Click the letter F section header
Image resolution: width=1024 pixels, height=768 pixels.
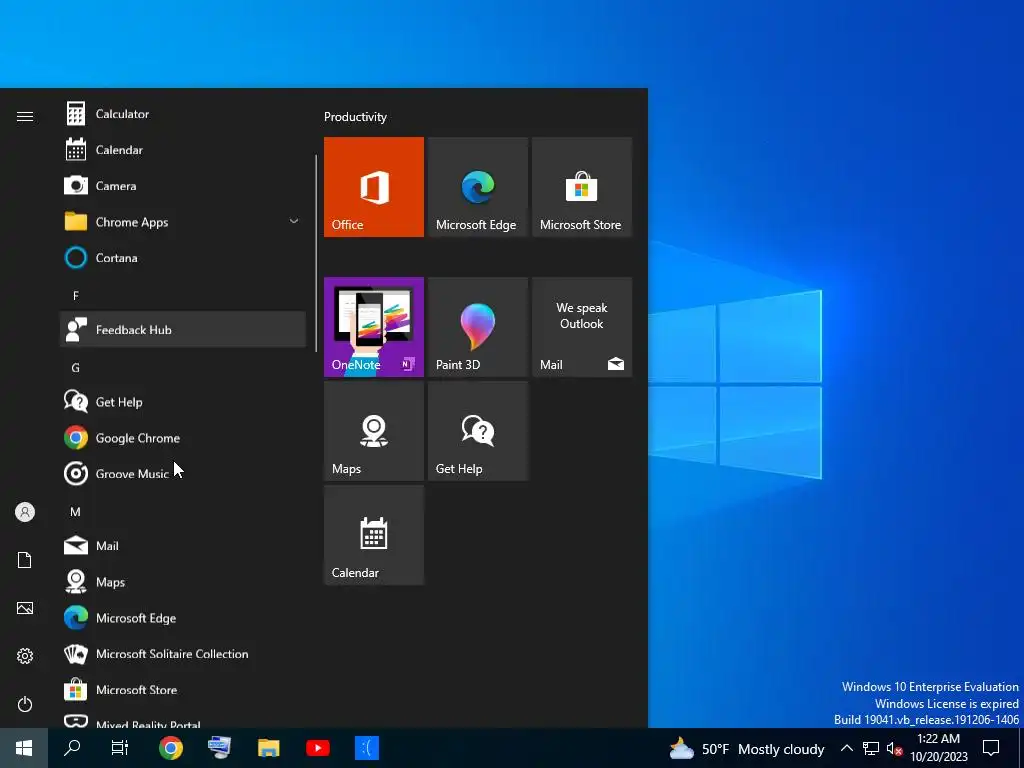point(76,296)
